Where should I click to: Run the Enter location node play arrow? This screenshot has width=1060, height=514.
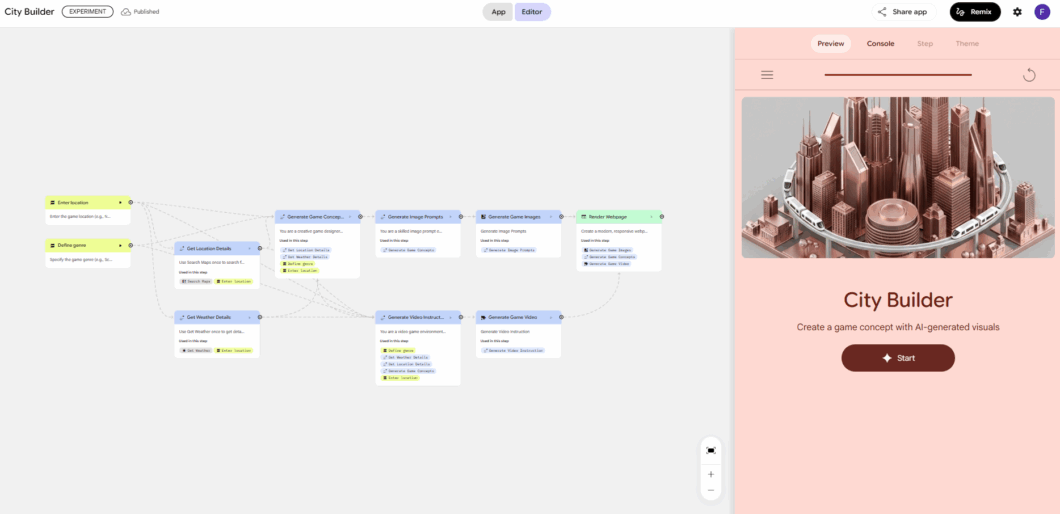[121, 202]
